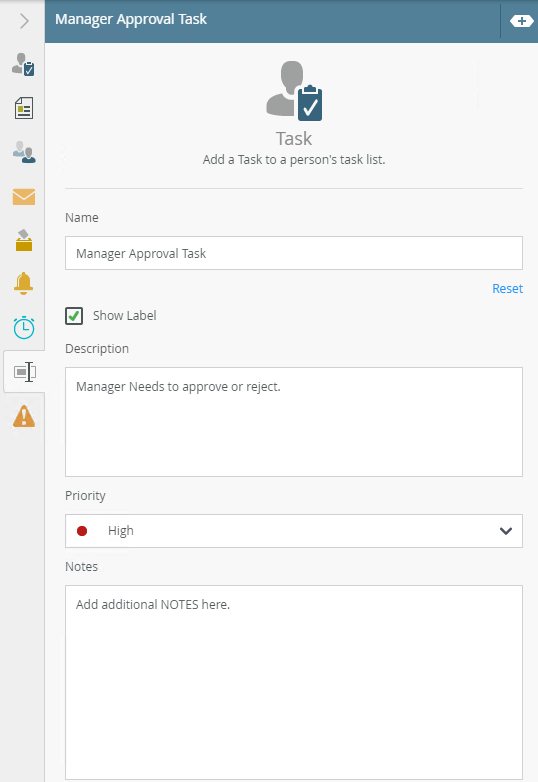Open the Exceptions warning triangle icon
Image resolution: width=538 pixels, height=782 pixels.
click(x=23, y=416)
